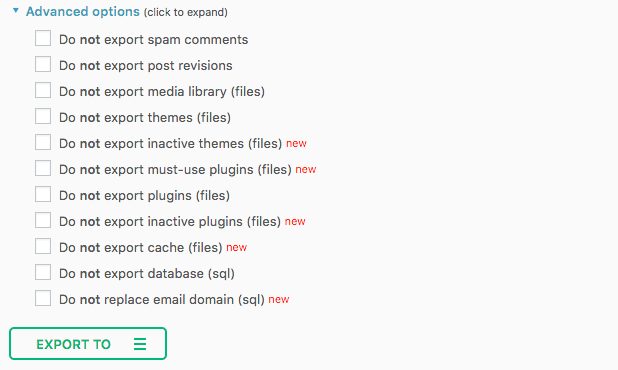Check Do not export post revisions
The width and height of the screenshot is (618, 370).
click(x=43, y=64)
